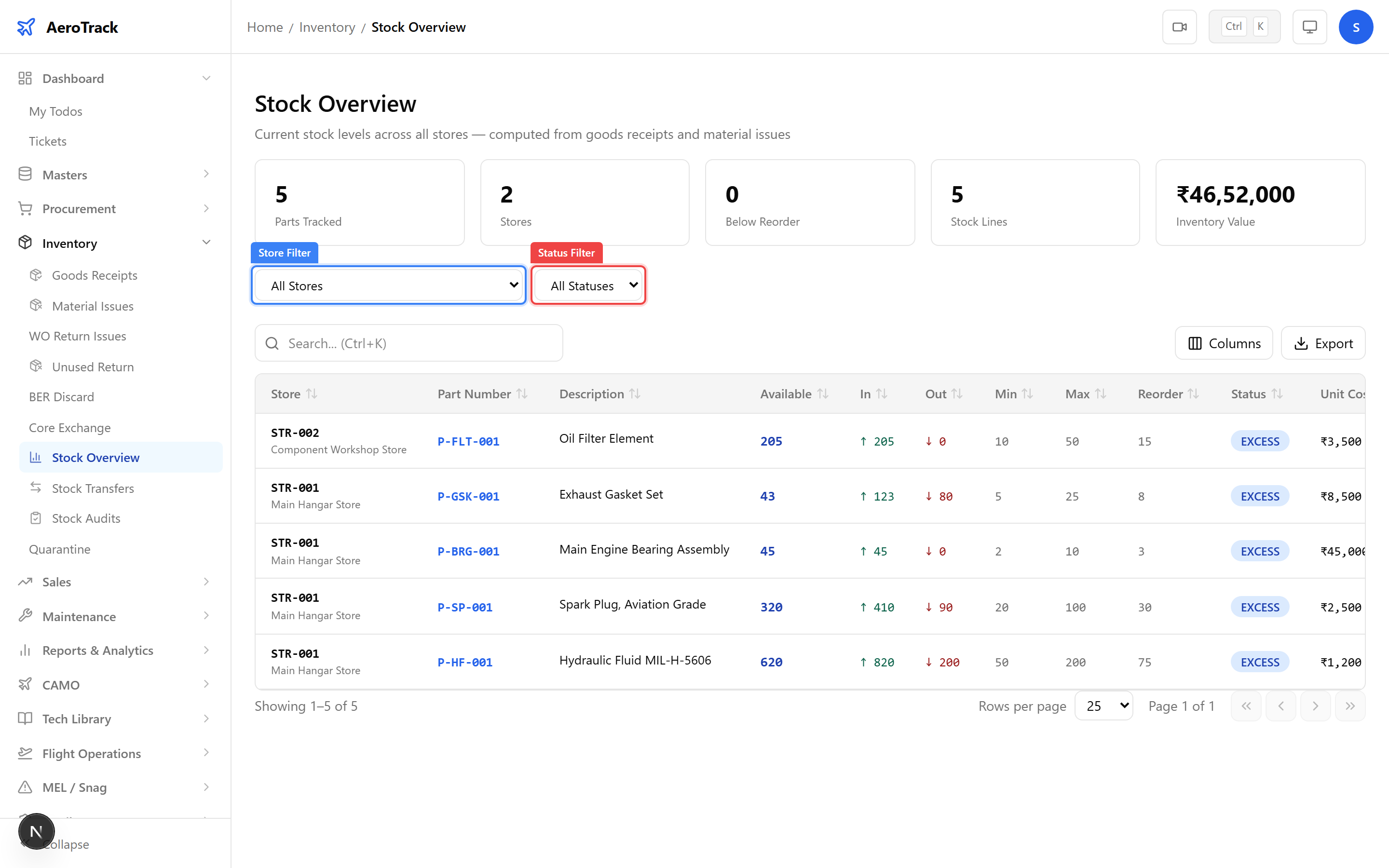The width and height of the screenshot is (1389, 868).
Task: Open Goods Receipts from the sidebar
Action: 95,275
